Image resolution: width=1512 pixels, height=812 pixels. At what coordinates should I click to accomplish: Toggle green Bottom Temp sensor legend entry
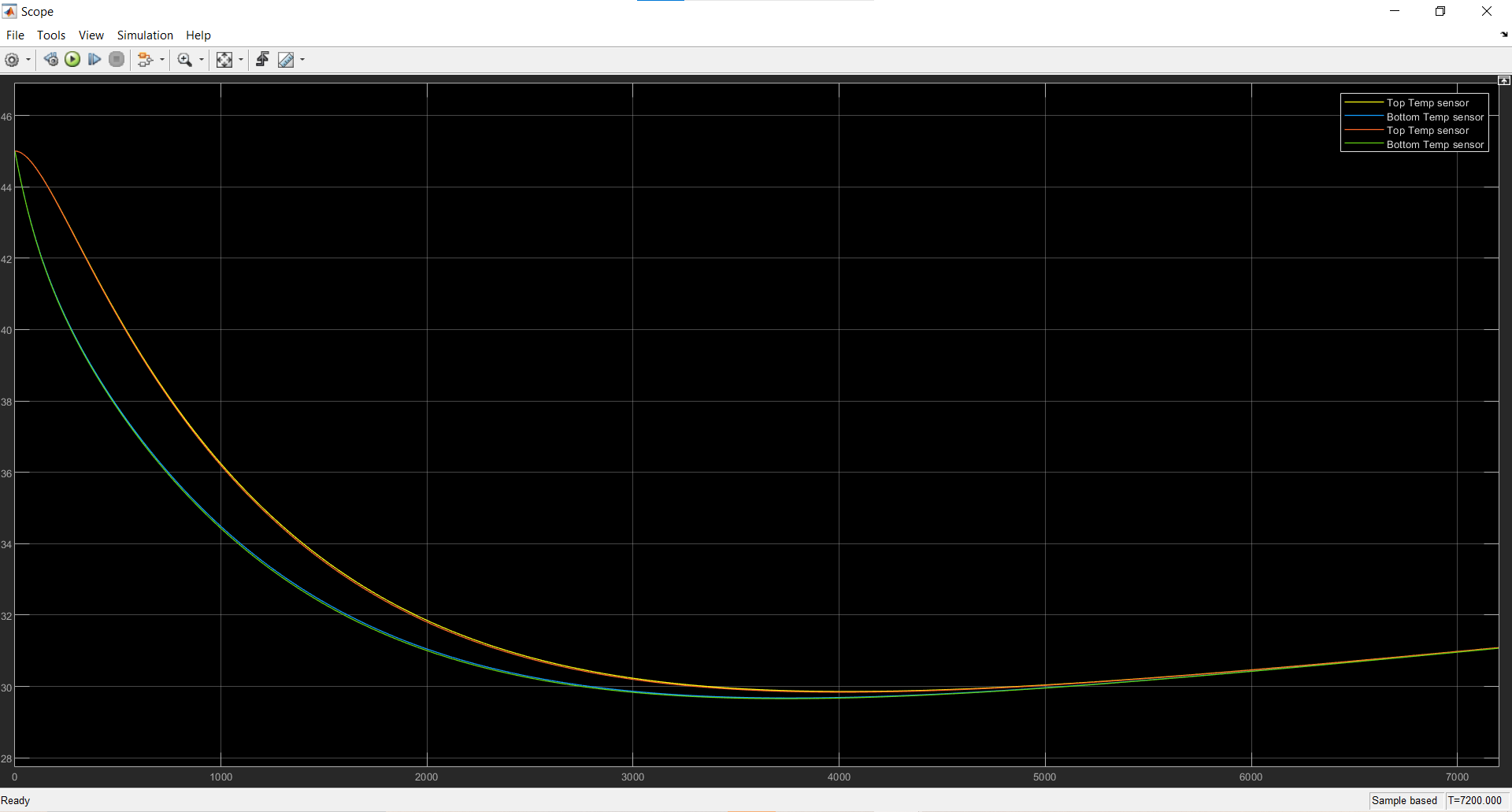1434,145
